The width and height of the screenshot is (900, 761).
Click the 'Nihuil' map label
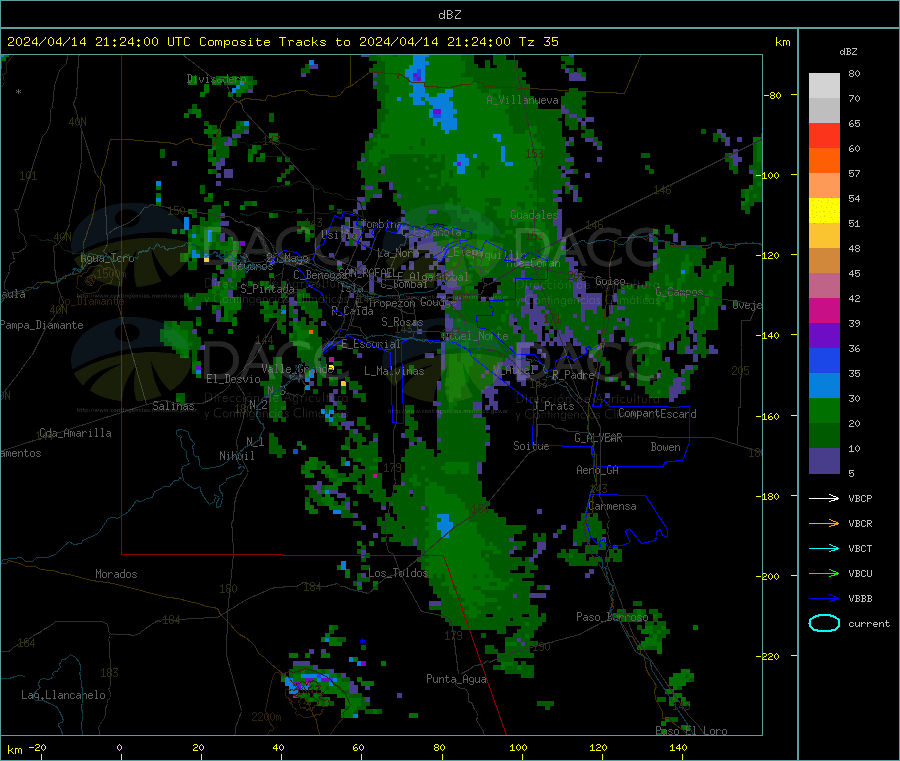(236, 456)
